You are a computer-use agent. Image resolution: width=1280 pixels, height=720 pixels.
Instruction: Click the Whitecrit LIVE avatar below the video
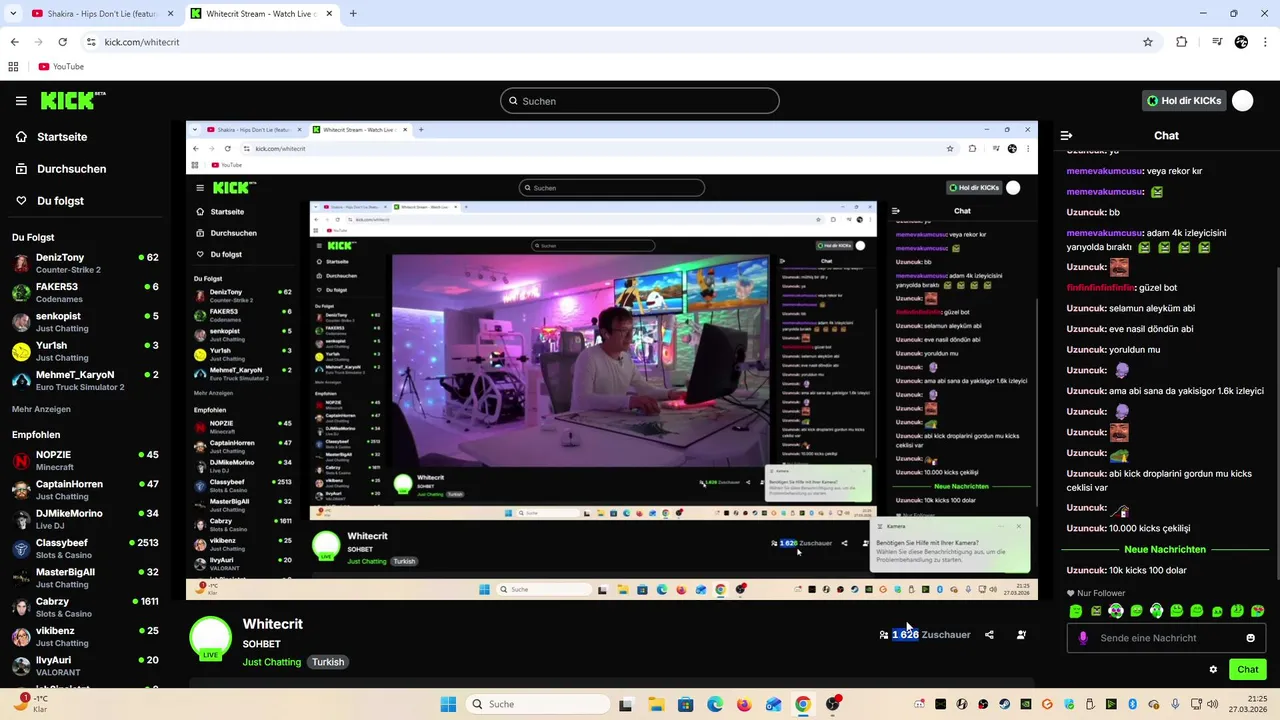click(x=210, y=638)
